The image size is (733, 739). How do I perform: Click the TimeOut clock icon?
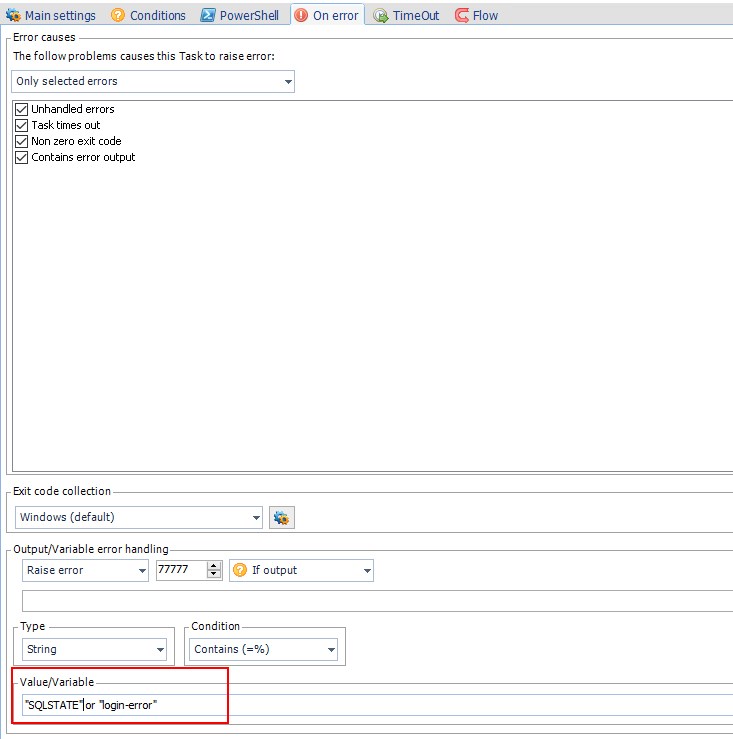[381, 15]
